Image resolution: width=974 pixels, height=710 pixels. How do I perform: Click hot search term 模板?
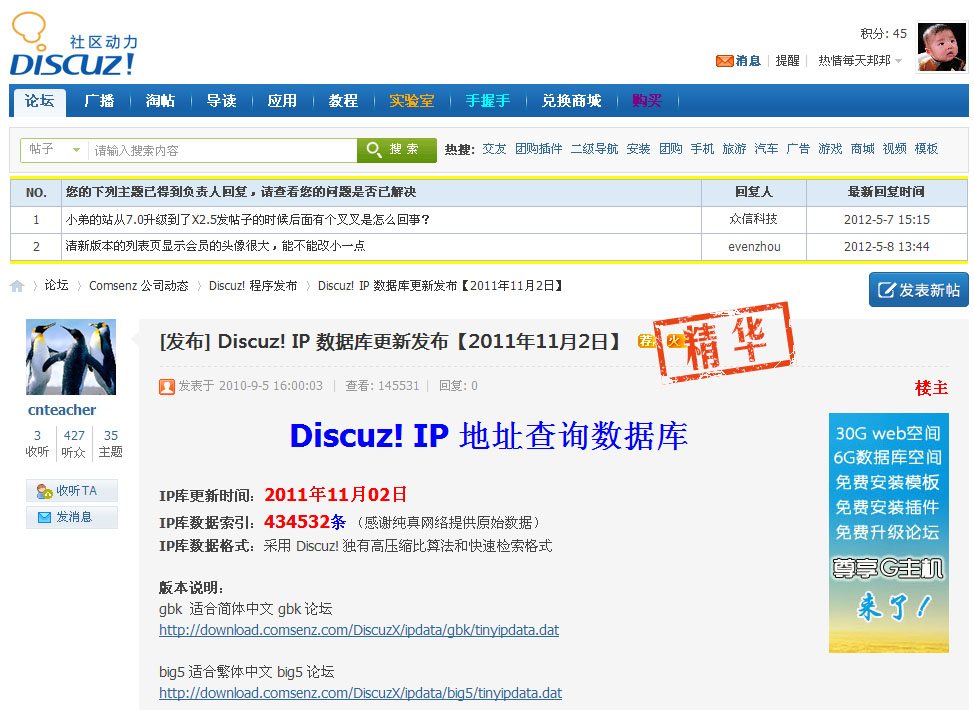point(926,149)
